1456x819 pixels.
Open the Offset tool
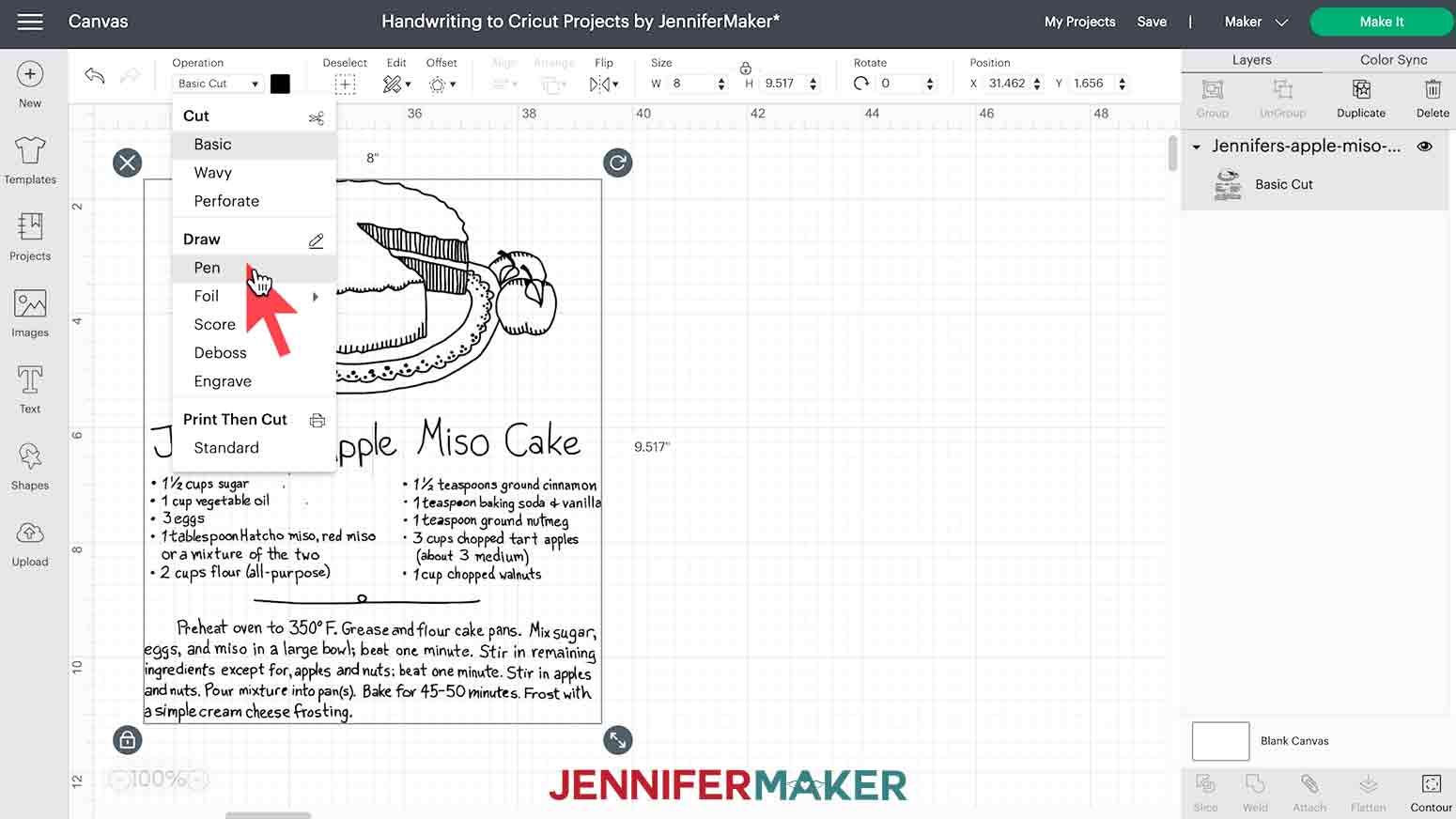click(x=441, y=85)
